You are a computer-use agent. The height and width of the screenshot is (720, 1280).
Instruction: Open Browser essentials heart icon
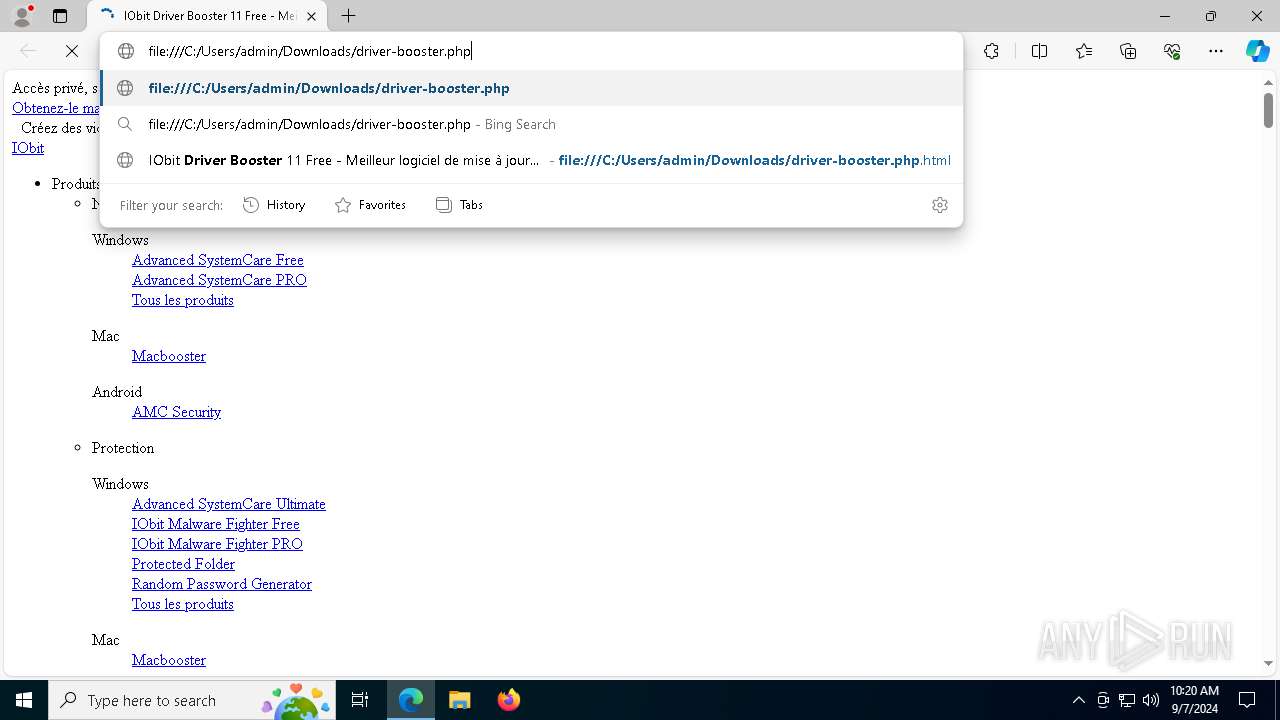(x=1172, y=51)
